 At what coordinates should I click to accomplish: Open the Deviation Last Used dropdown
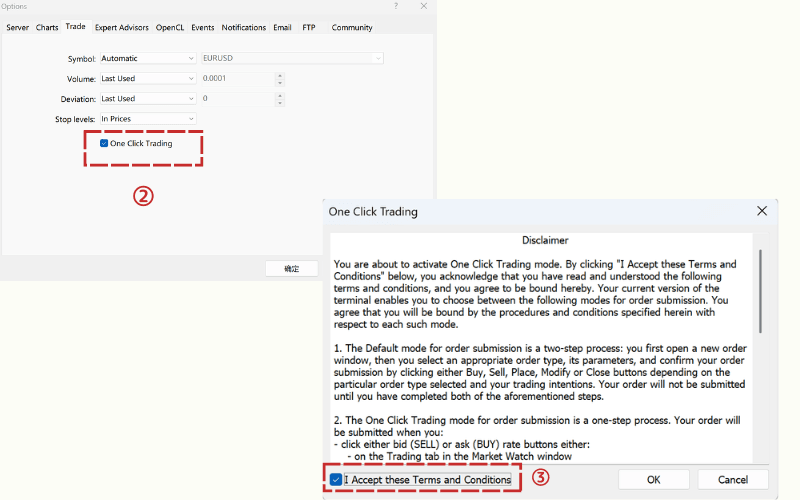click(148, 98)
